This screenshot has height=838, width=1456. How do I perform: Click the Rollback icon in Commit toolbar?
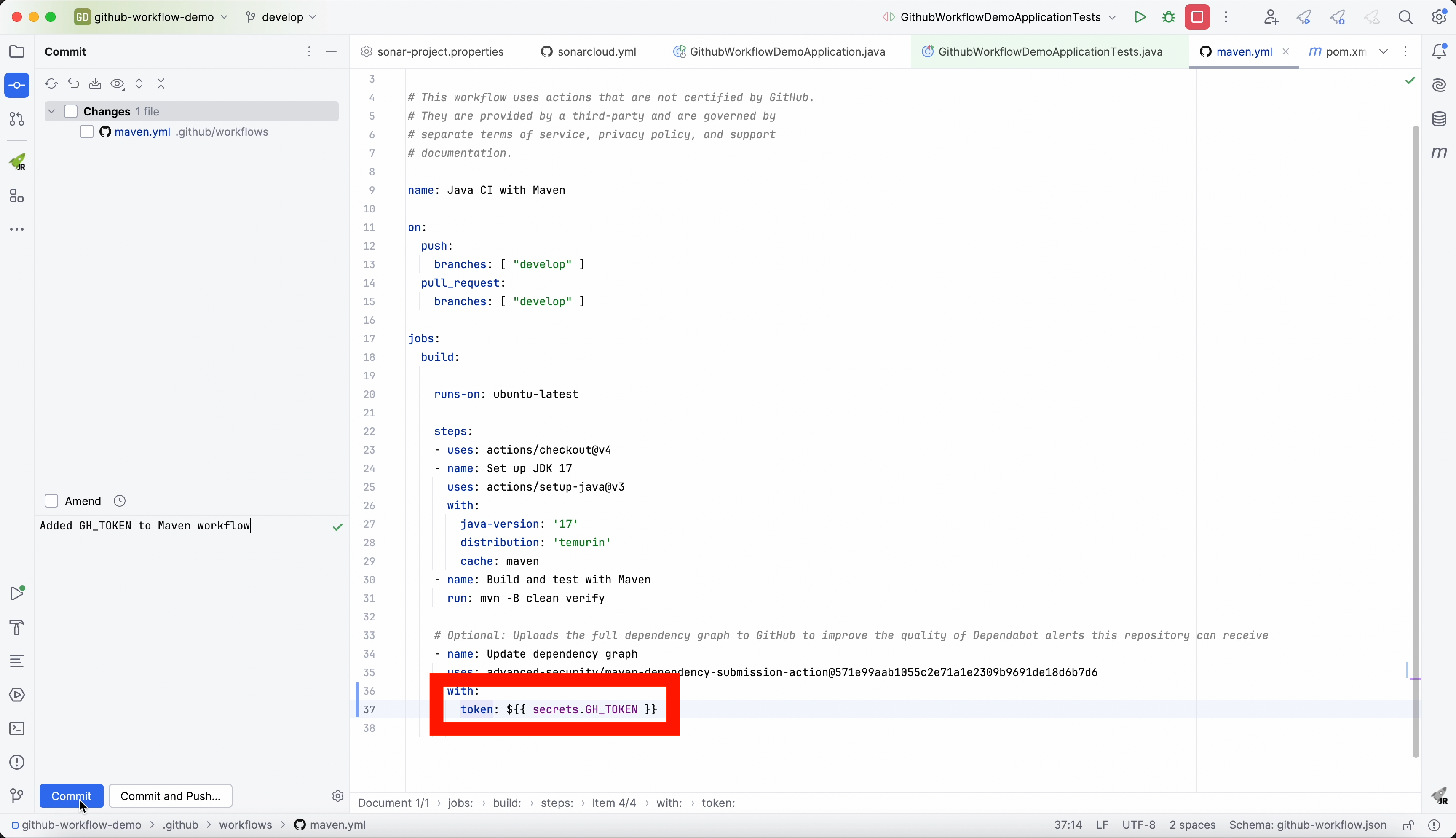click(x=74, y=84)
